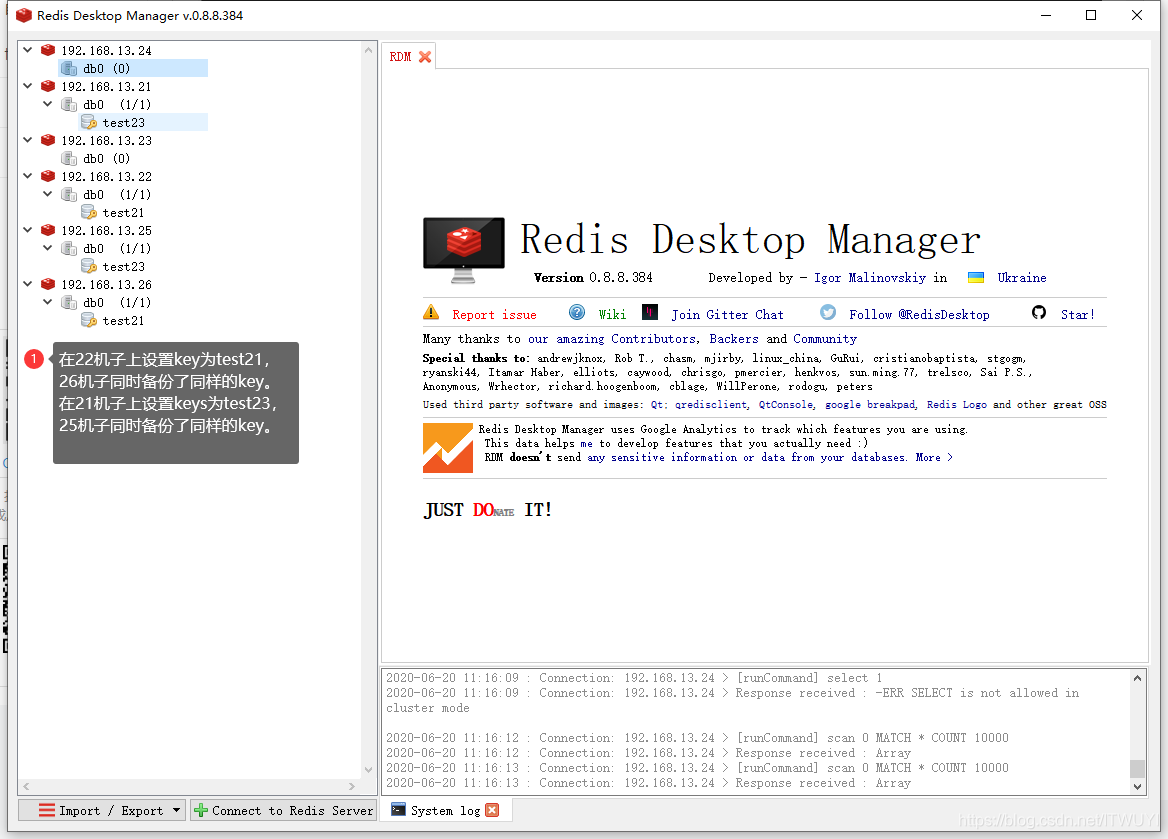Screen dimensions: 1168x839
Task: Click the Redis Desktop Manager monitor logo
Action: point(464,250)
